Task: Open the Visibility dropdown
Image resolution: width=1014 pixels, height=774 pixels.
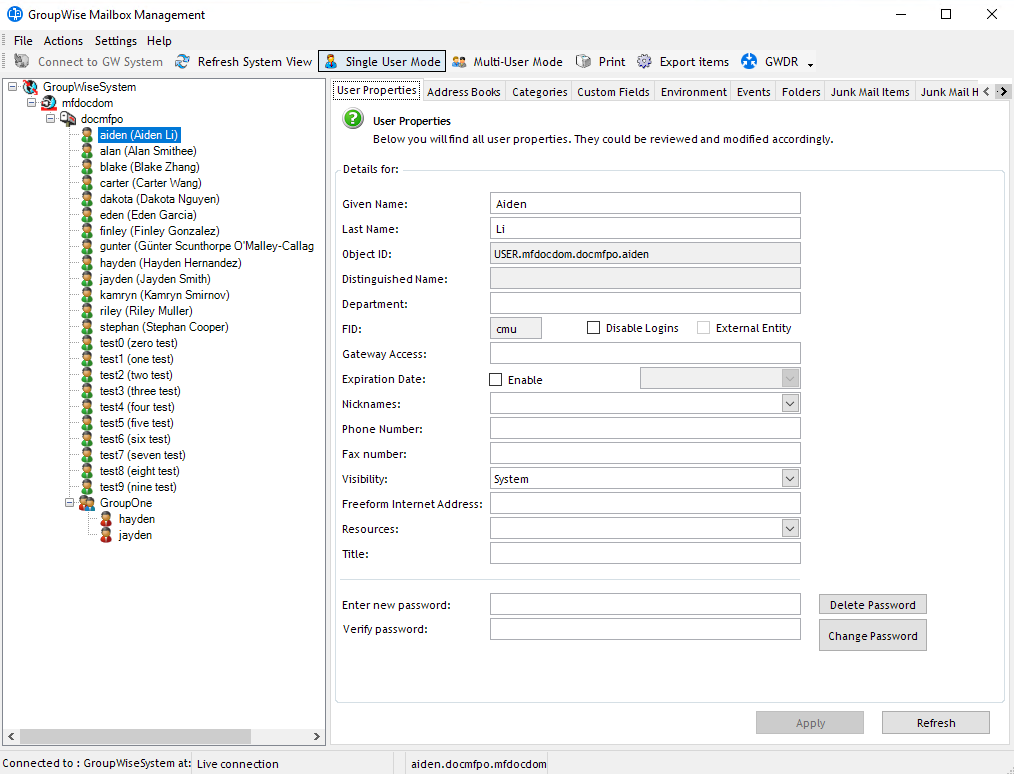Action: (x=790, y=479)
